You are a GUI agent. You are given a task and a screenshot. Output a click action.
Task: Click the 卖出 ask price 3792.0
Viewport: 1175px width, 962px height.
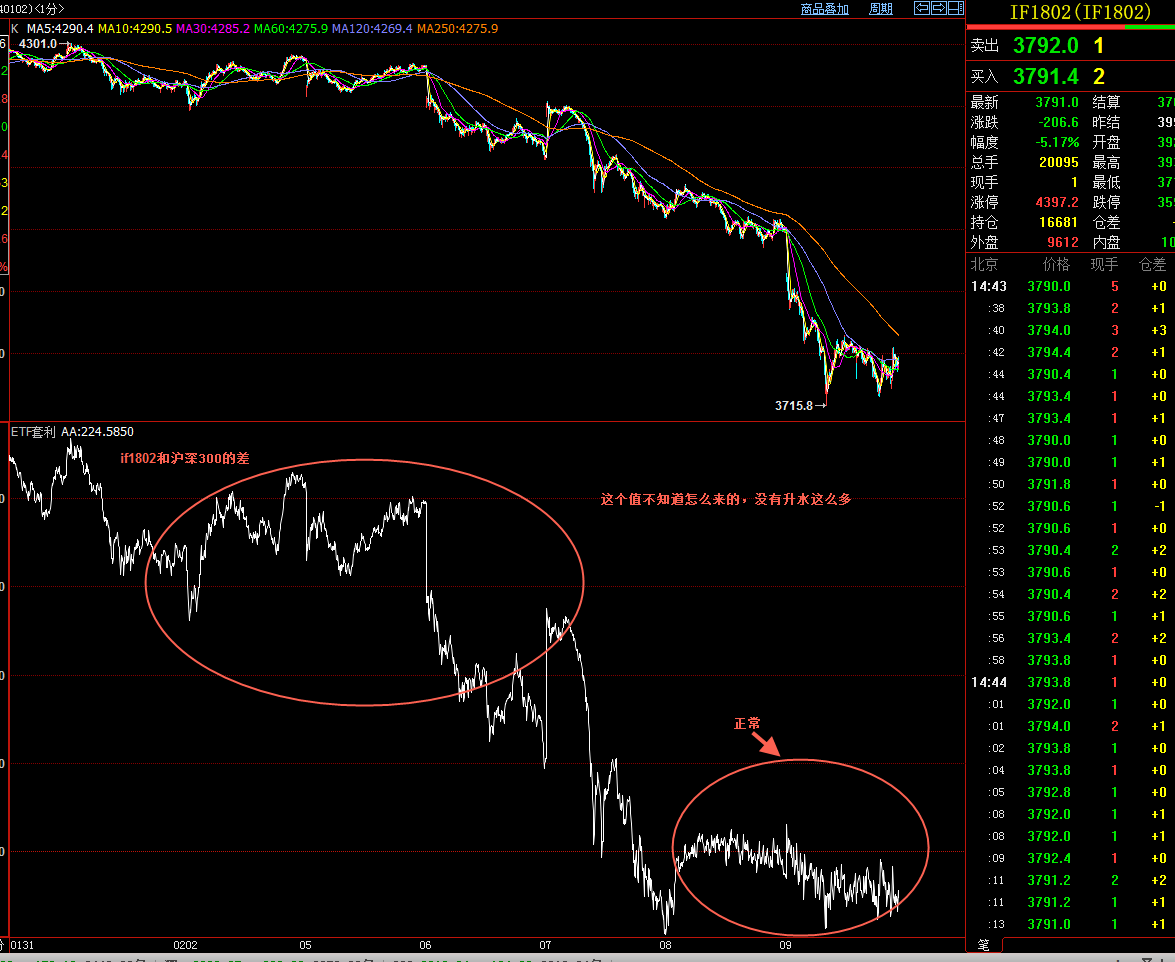point(1045,46)
